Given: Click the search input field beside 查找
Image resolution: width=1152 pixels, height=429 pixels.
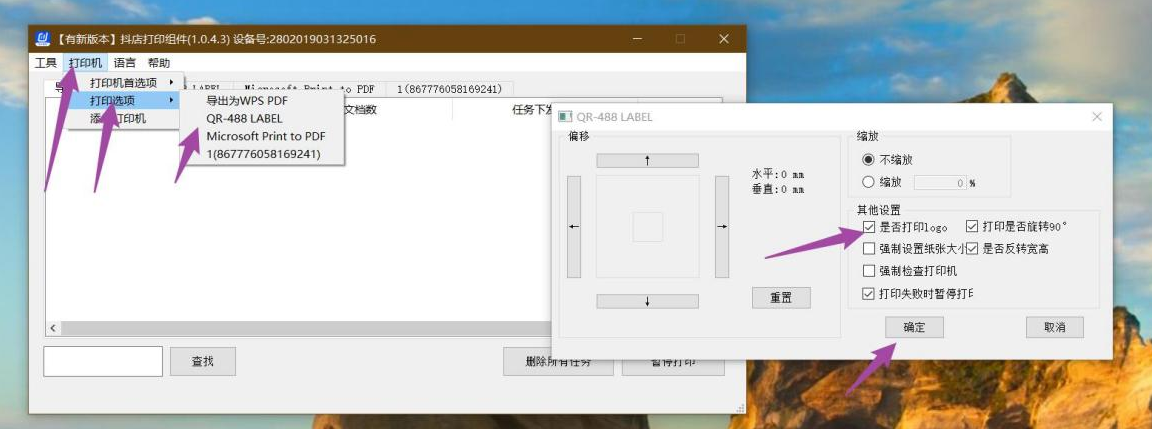Looking at the screenshot, I should (x=103, y=361).
